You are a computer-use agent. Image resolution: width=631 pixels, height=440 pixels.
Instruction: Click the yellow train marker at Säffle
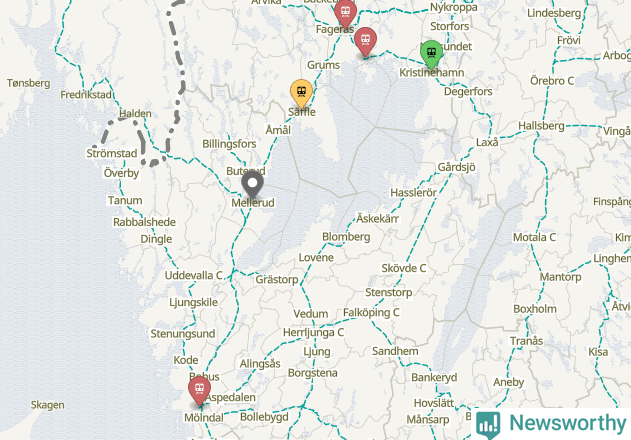tap(301, 93)
